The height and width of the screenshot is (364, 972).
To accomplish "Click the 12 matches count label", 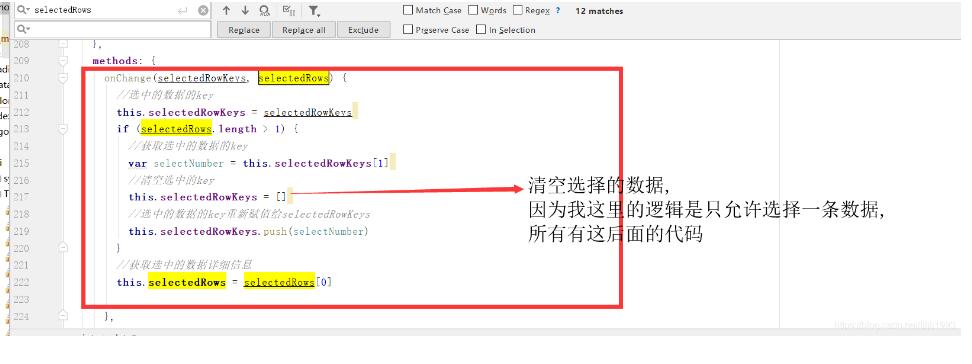I will [599, 11].
